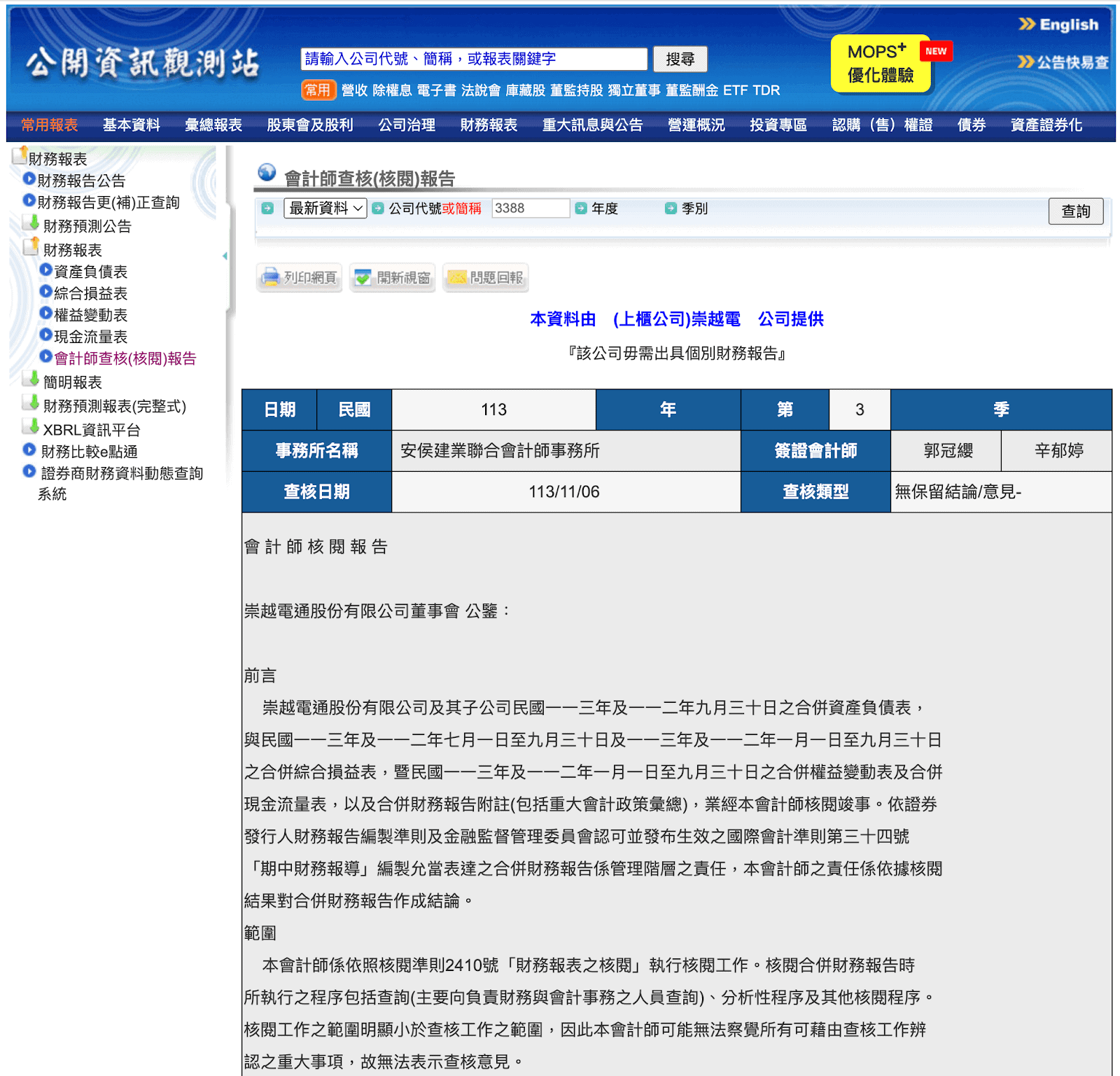Click the TDR quick link

pyautogui.click(x=766, y=90)
